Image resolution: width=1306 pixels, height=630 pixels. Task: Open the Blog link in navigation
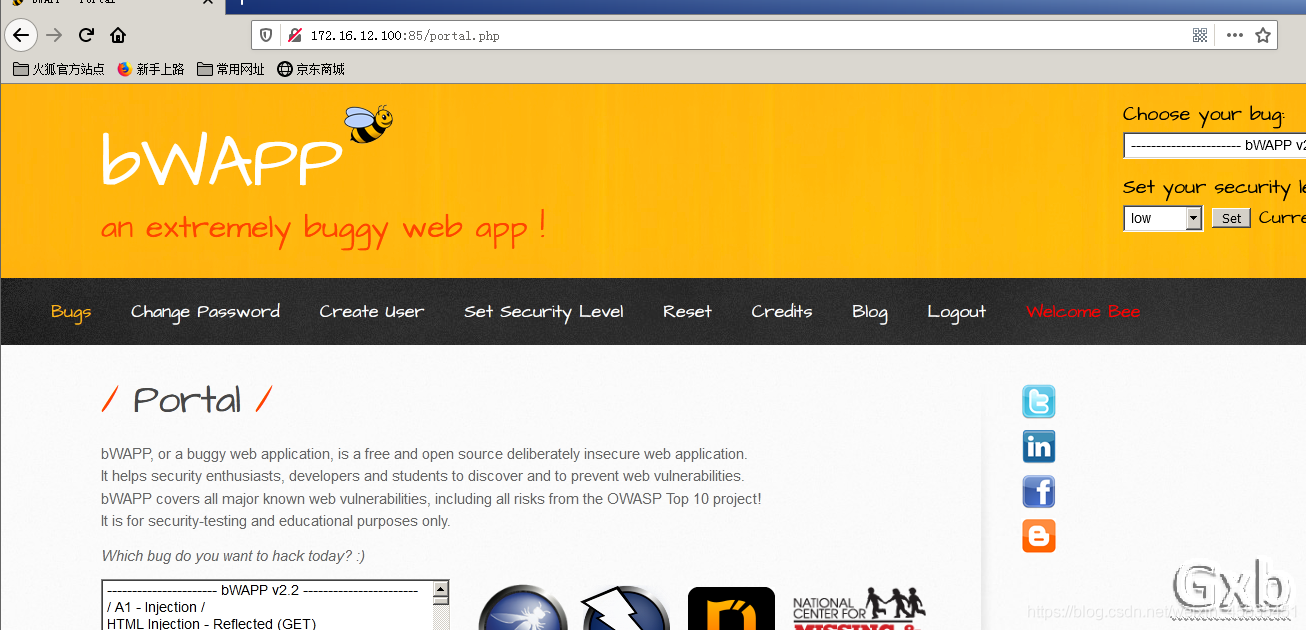pos(870,312)
